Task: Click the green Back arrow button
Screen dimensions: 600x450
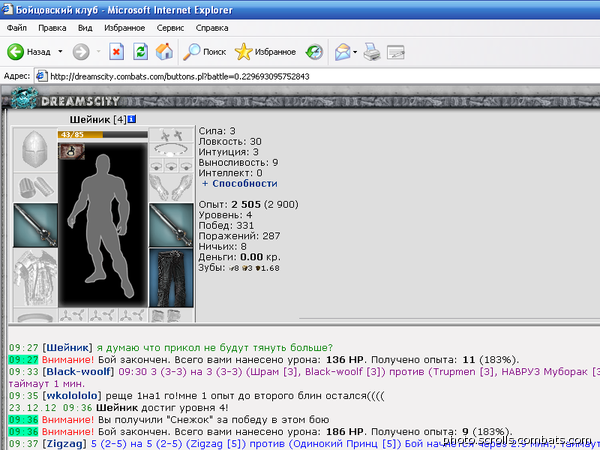Action: coord(16,52)
